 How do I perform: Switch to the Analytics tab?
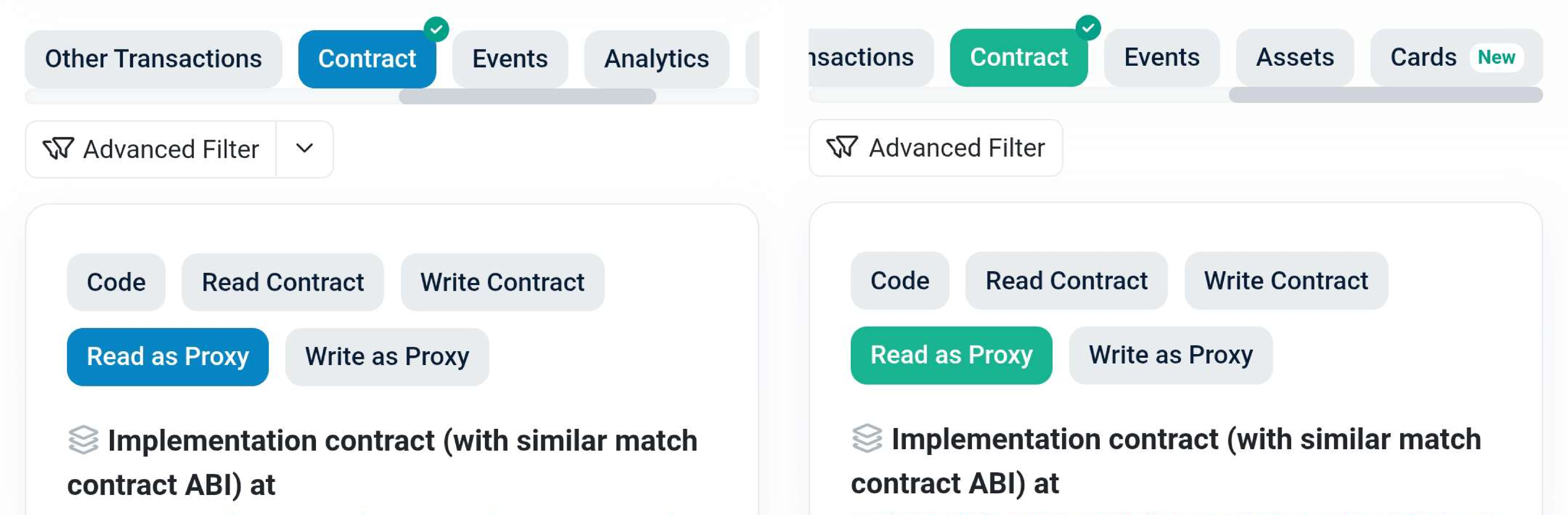[x=656, y=59]
